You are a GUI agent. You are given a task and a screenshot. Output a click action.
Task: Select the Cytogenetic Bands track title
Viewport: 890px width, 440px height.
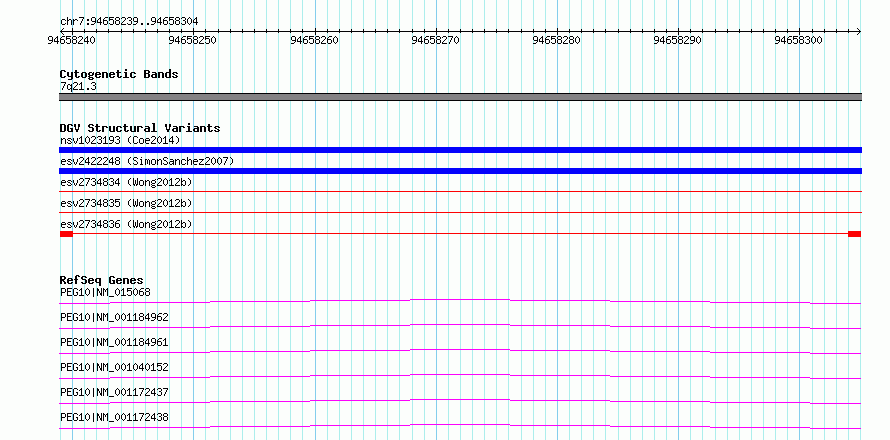coord(119,74)
